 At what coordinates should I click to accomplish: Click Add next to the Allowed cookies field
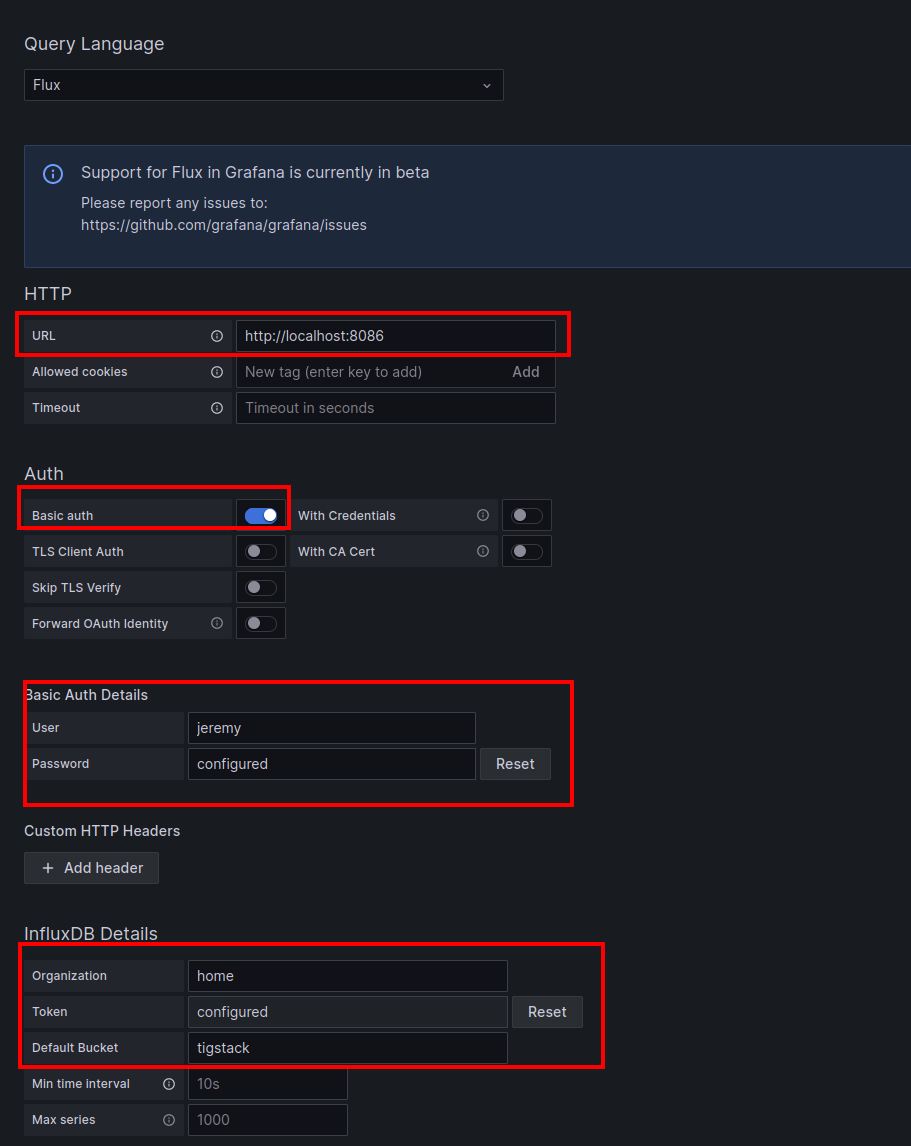(526, 371)
